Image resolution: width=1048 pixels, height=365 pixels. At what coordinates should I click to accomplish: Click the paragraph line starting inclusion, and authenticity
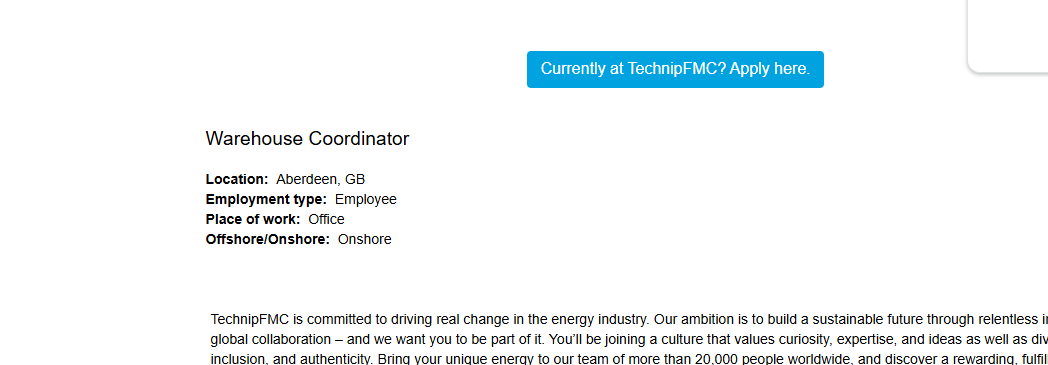pos(629,359)
